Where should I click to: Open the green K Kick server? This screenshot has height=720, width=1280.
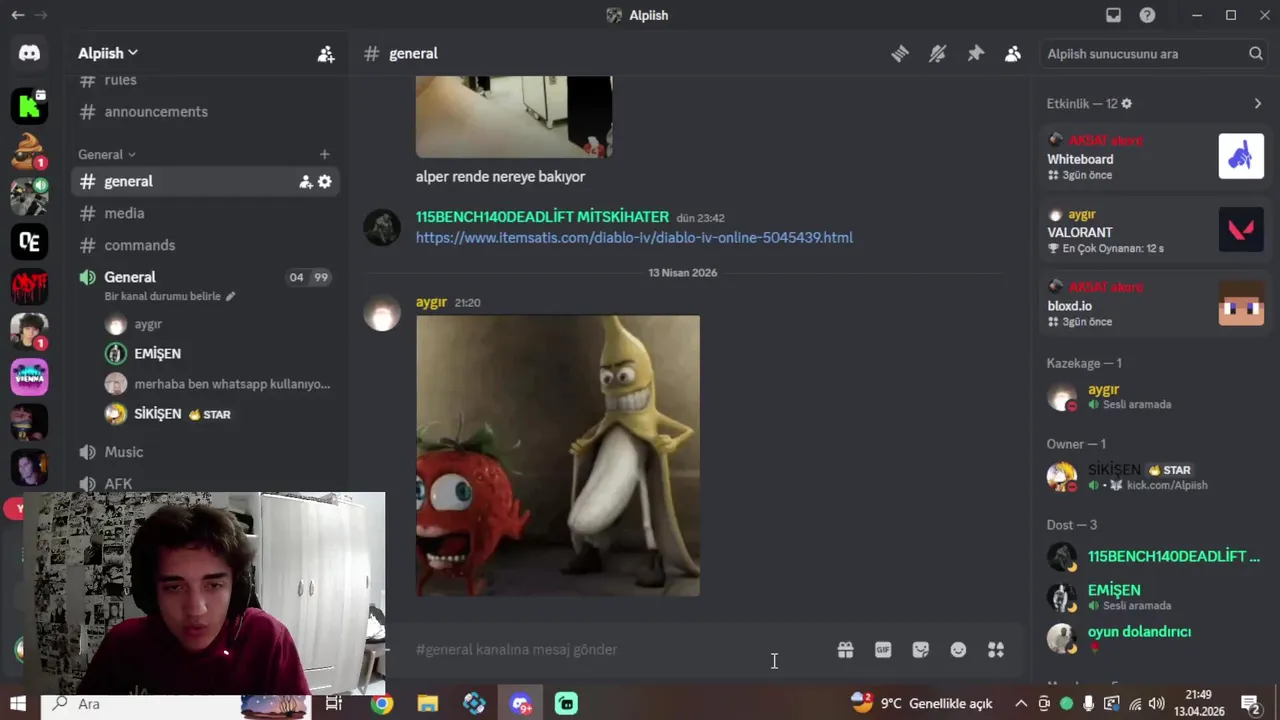[x=29, y=105]
